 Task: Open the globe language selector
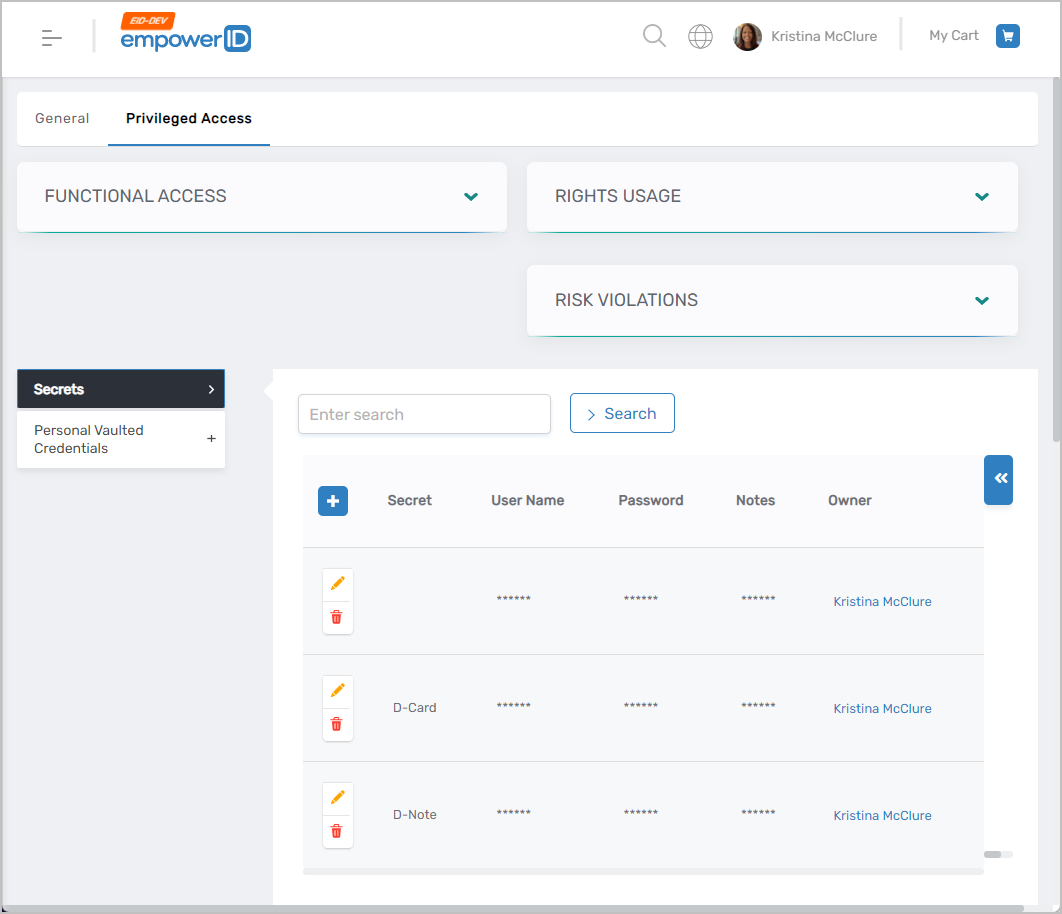(700, 37)
